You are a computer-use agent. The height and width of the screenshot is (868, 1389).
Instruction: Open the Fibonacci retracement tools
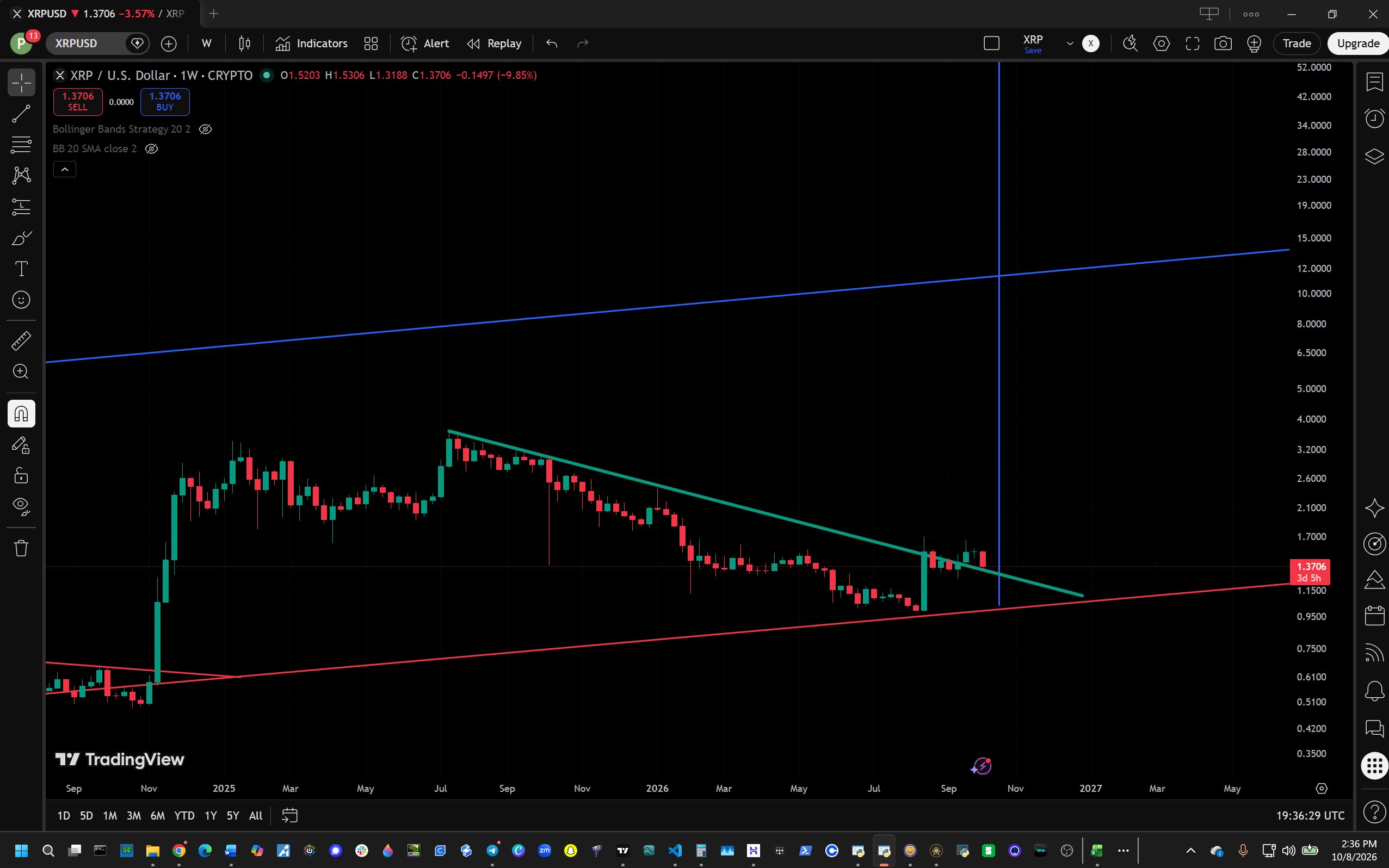point(21,145)
